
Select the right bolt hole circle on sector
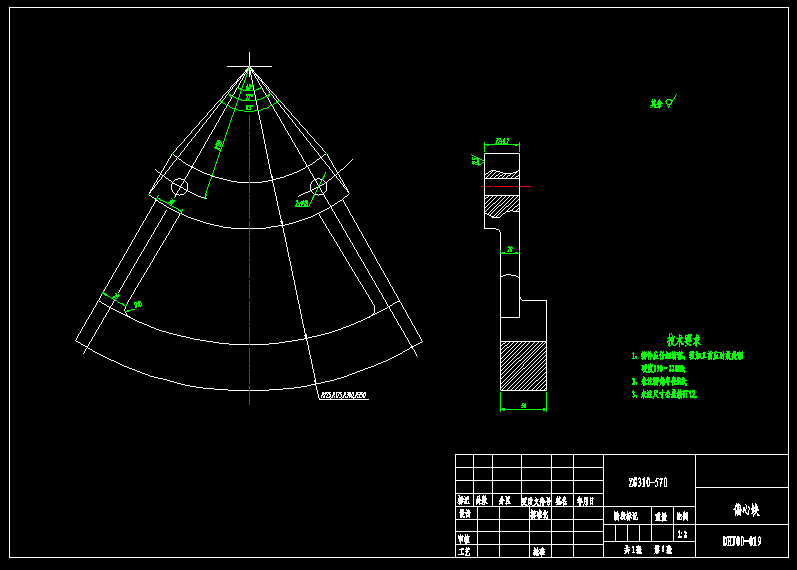click(x=318, y=187)
